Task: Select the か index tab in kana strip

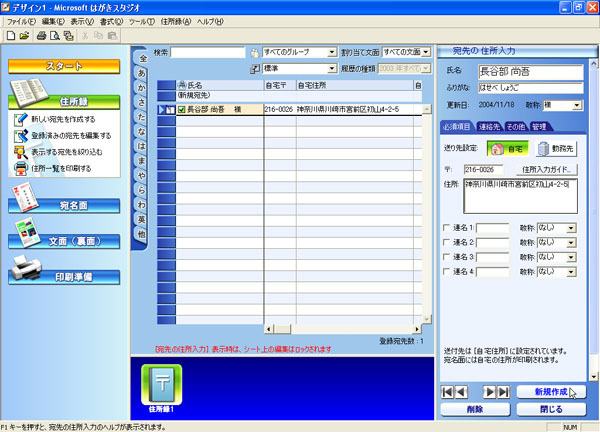Action: coord(142,88)
